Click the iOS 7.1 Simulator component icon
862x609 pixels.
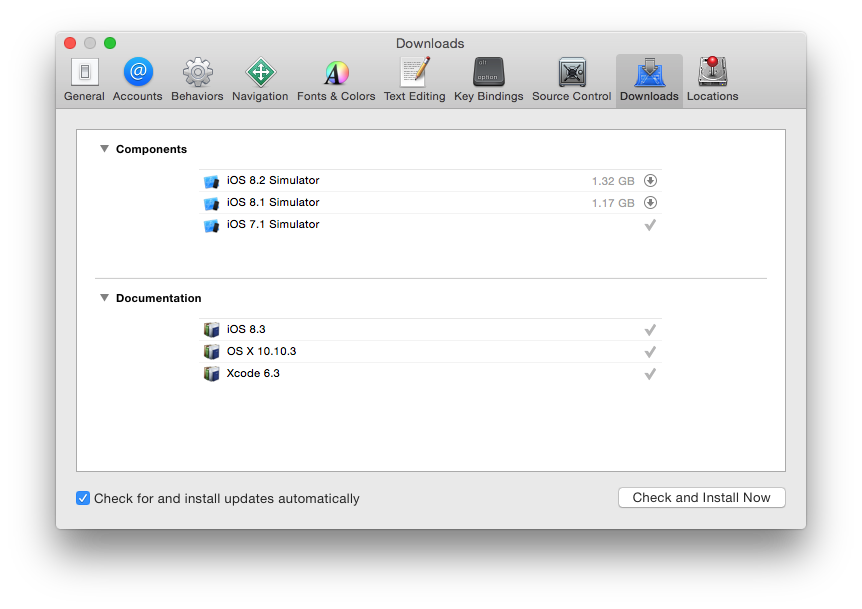point(212,225)
